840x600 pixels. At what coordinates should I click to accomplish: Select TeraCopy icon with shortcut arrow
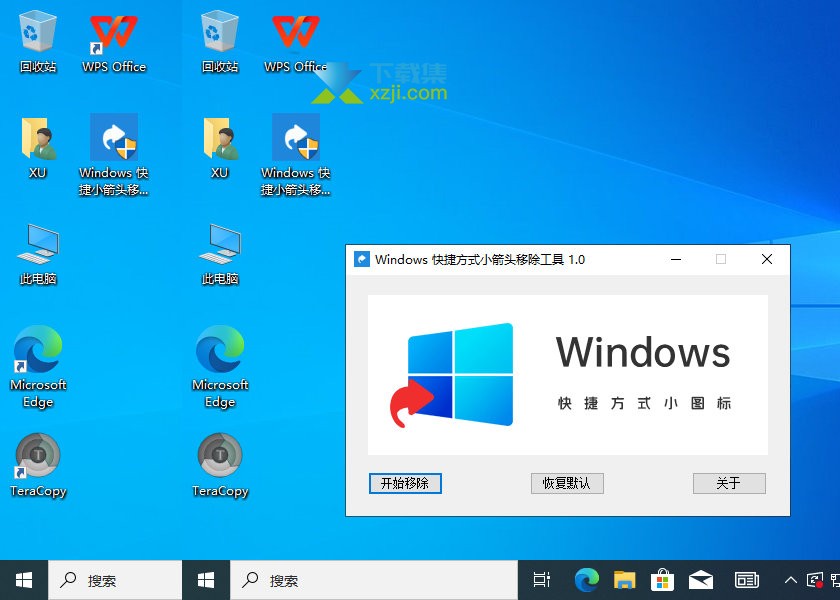(38, 466)
